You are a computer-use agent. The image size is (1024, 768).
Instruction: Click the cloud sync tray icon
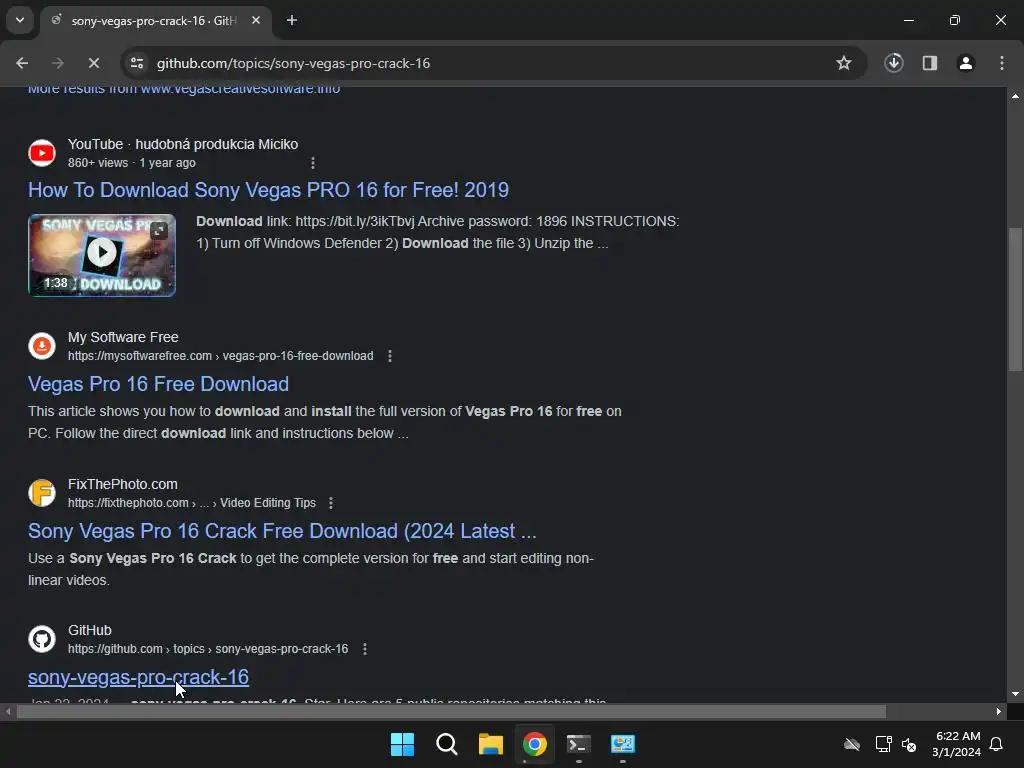tap(852, 744)
